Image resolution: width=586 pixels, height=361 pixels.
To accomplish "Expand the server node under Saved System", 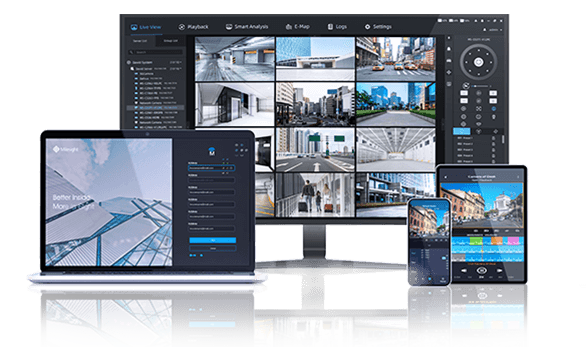I will point(132,69).
